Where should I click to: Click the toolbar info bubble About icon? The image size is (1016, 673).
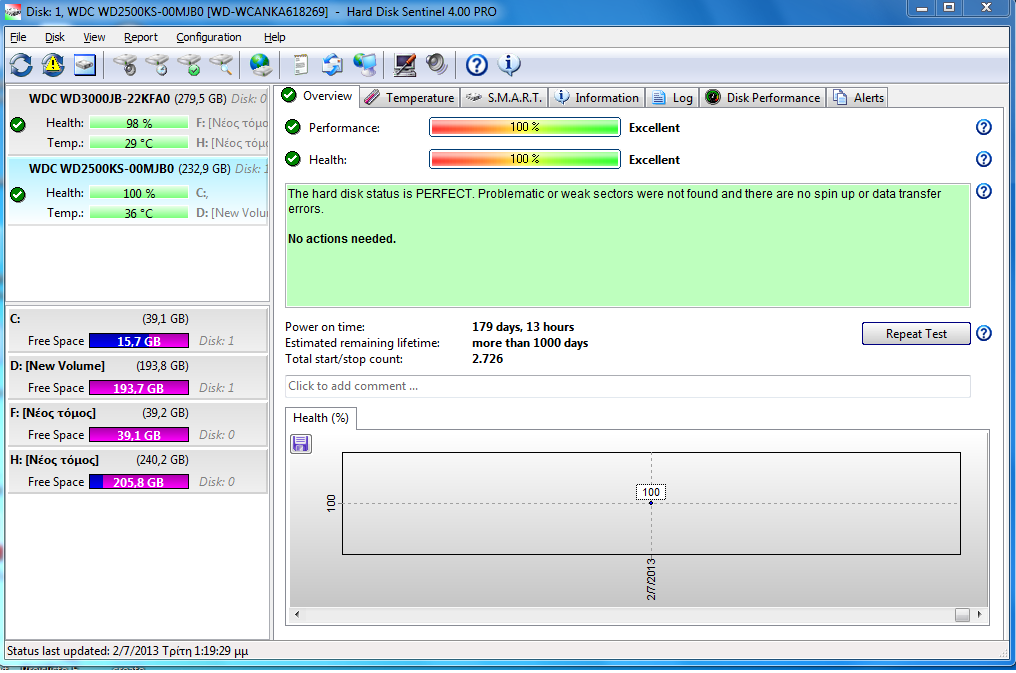(x=509, y=65)
